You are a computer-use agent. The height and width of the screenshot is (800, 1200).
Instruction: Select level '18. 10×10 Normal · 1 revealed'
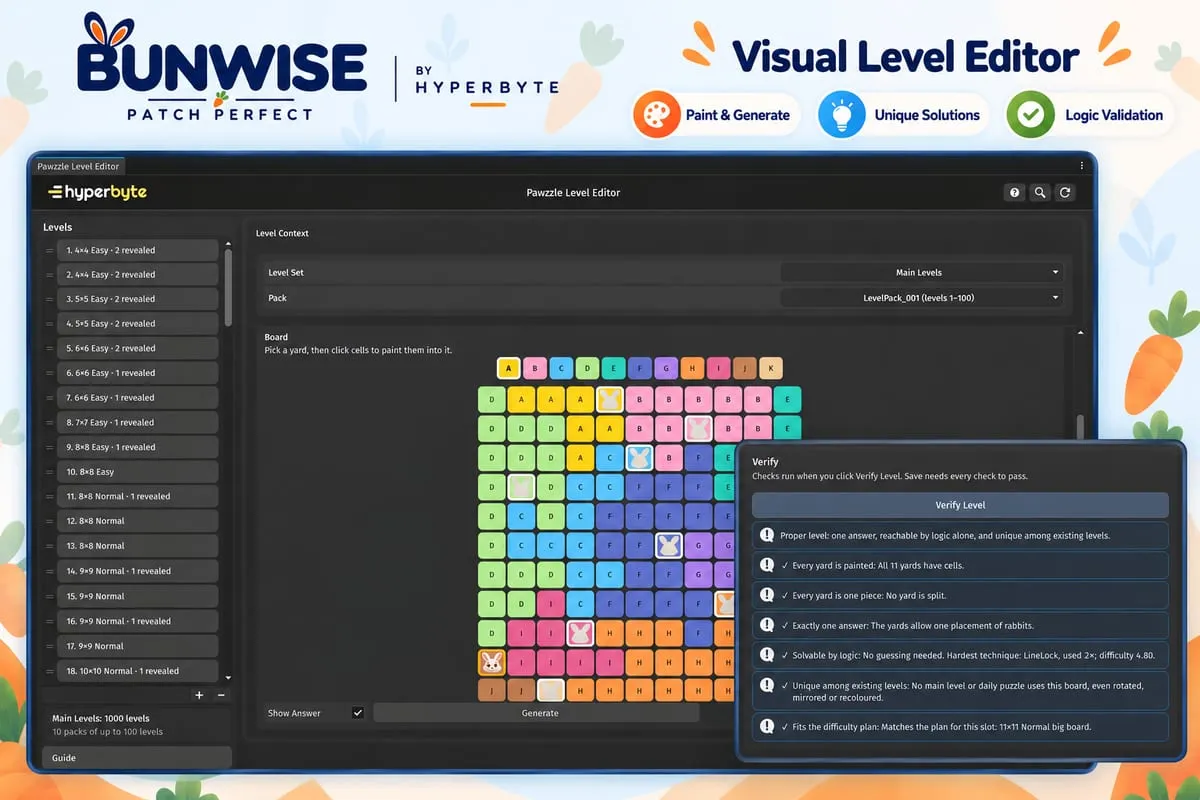click(x=138, y=671)
